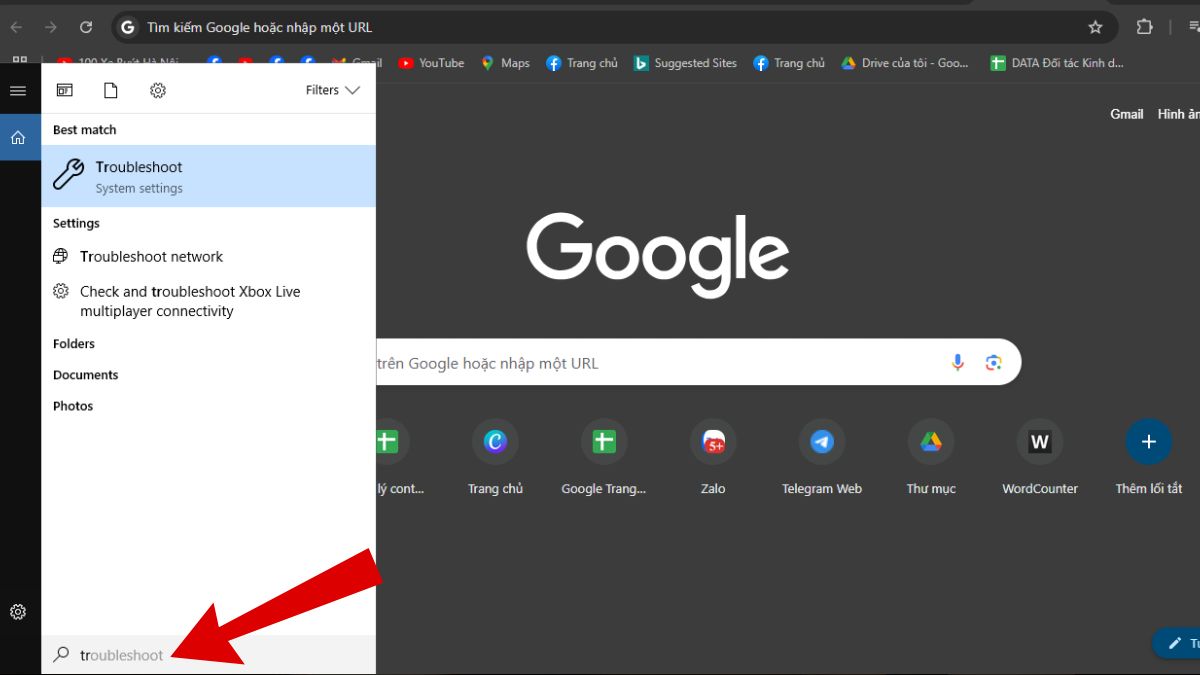This screenshot has height=675, width=1200.
Task: Click the Google logo
Action: tap(658, 254)
